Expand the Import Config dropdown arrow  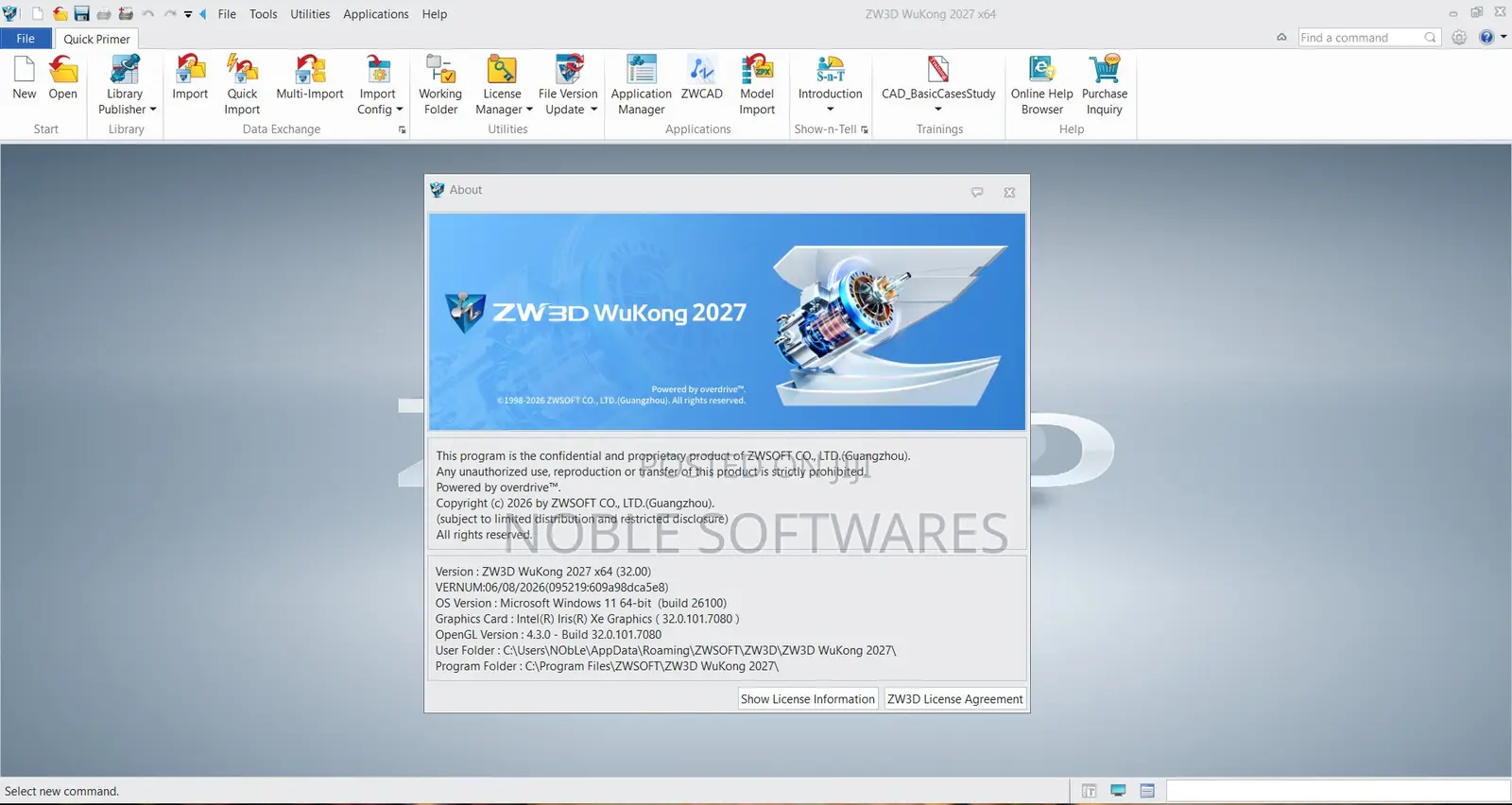pyautogui.click(x=400, y=110)
